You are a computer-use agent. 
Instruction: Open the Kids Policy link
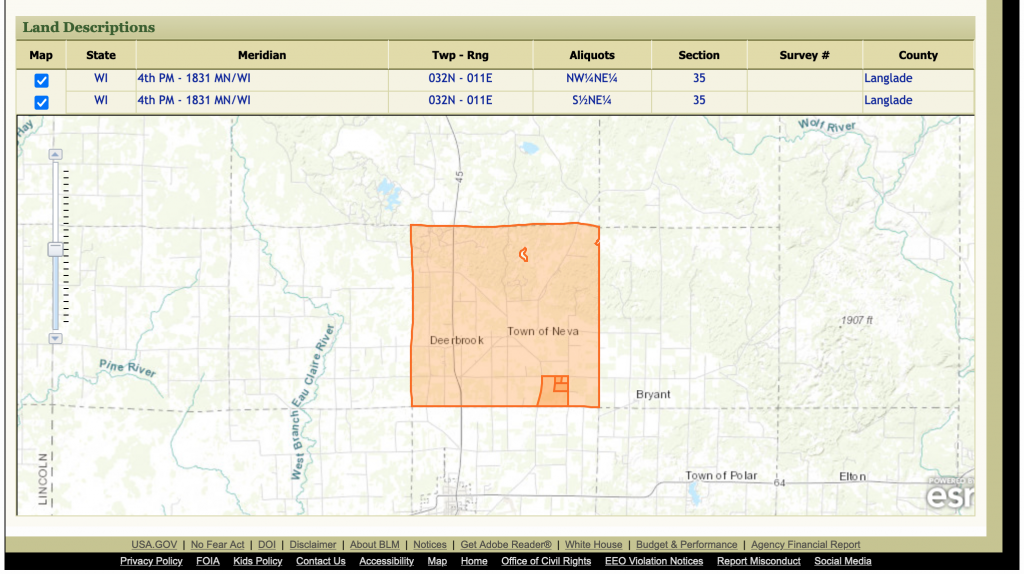click(257, 561)
